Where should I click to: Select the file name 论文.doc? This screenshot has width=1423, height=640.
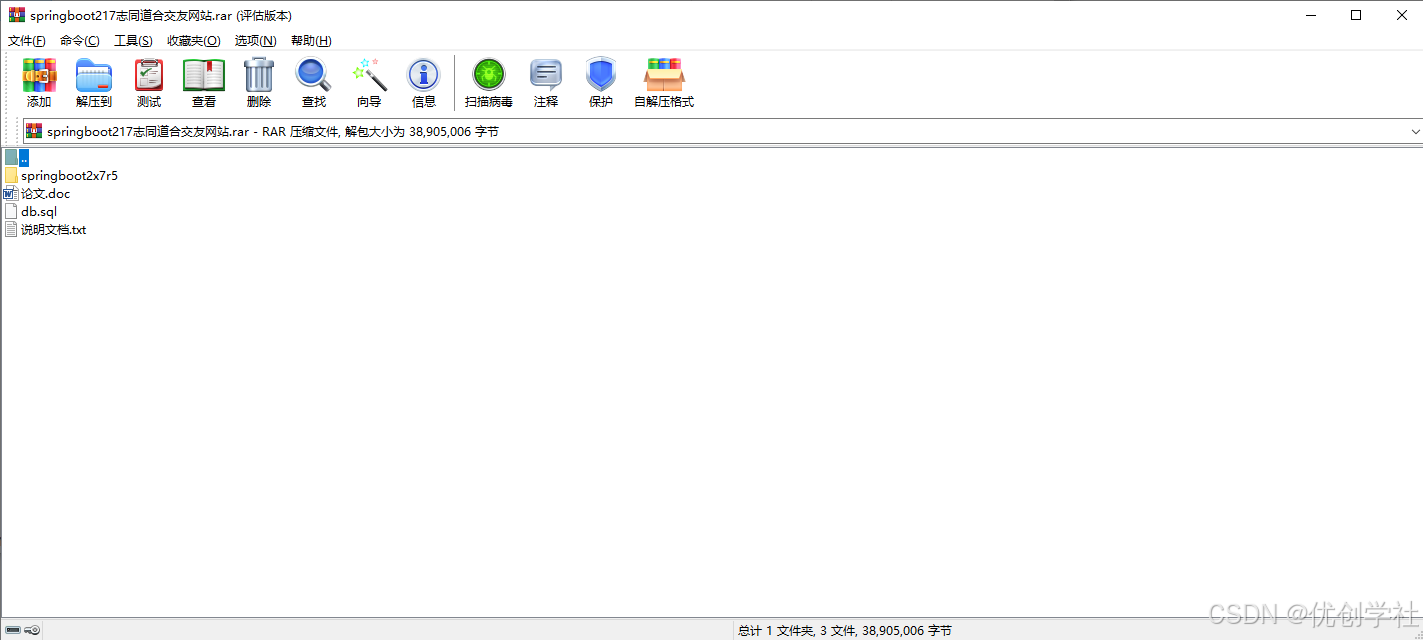46,193
